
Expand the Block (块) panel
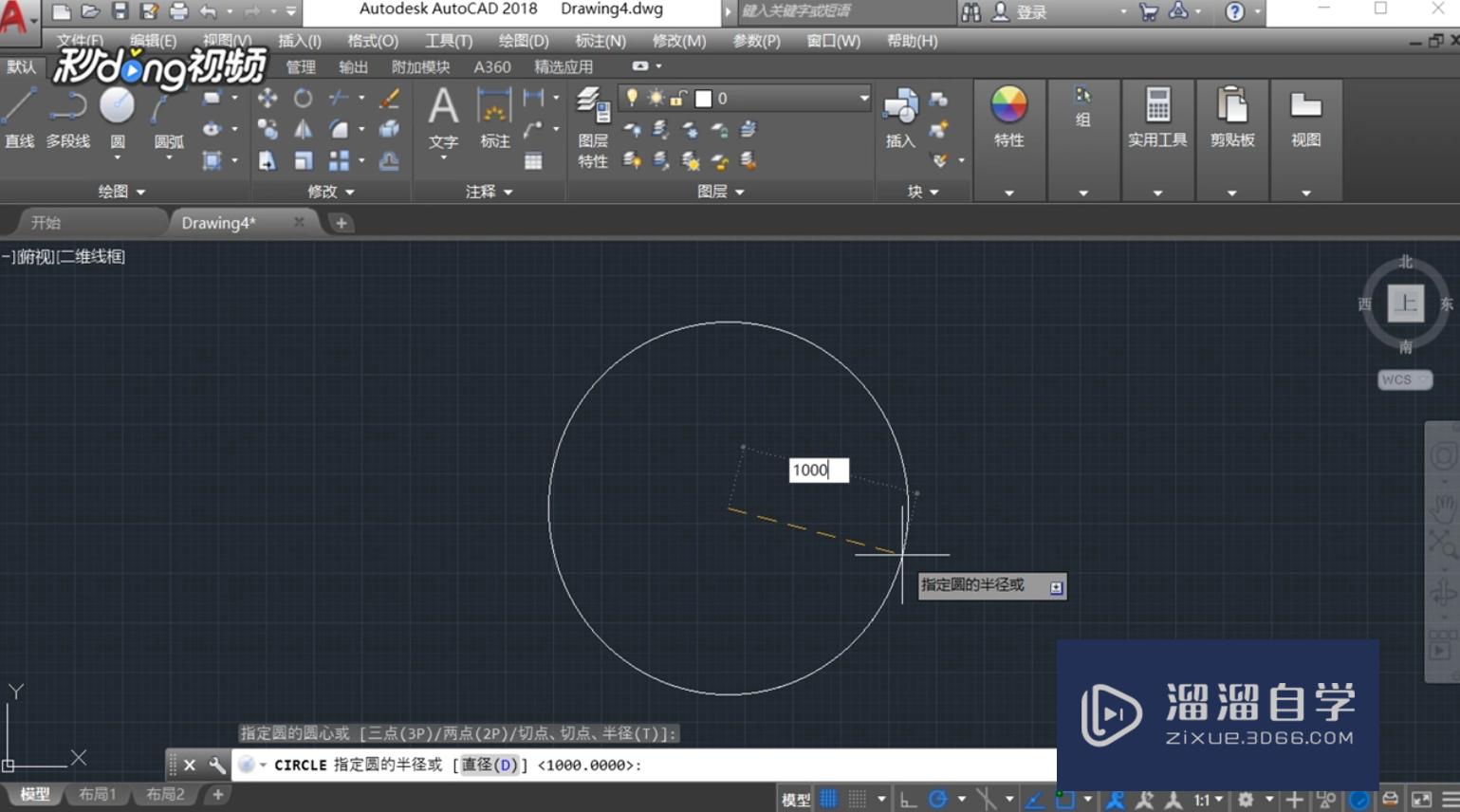click(x=922, y=192)
